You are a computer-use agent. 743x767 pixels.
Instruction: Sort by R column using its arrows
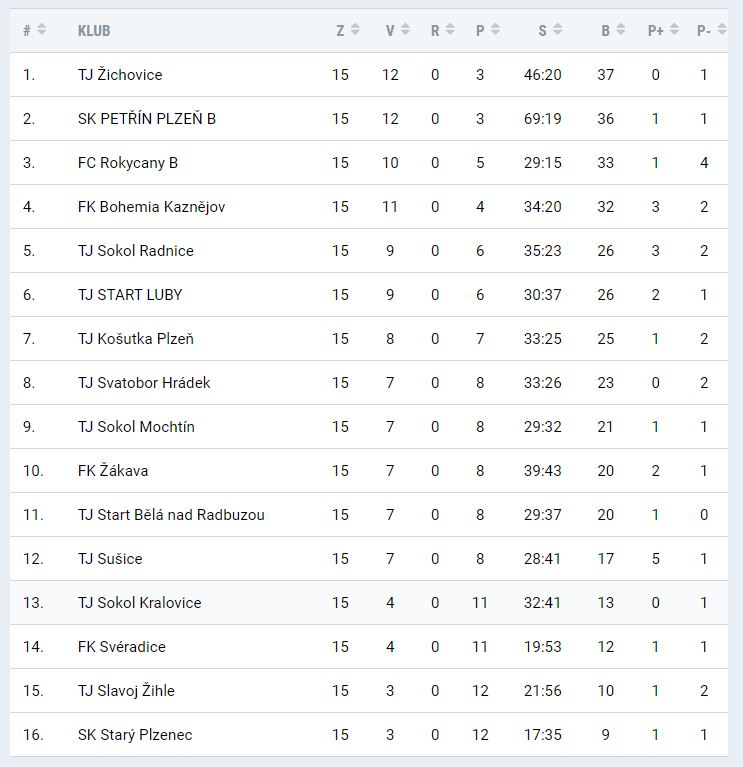point(450,30)
